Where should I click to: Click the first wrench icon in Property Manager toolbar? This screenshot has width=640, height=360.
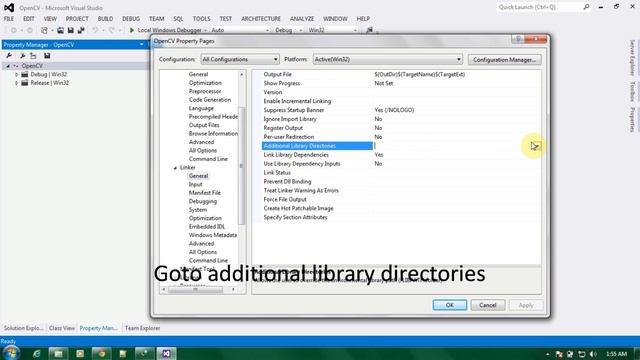9,56
